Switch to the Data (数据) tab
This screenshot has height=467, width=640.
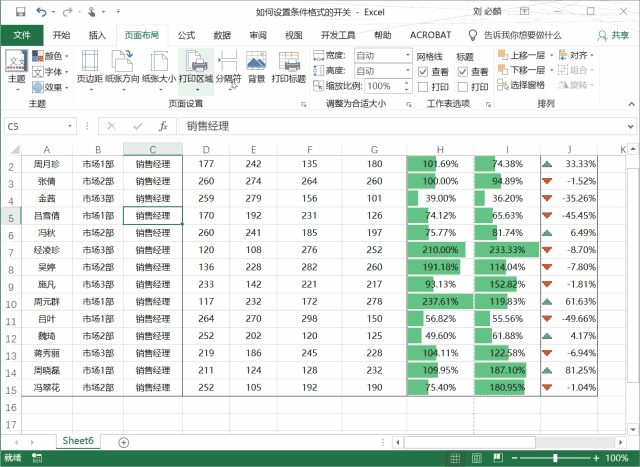(222, 35)
